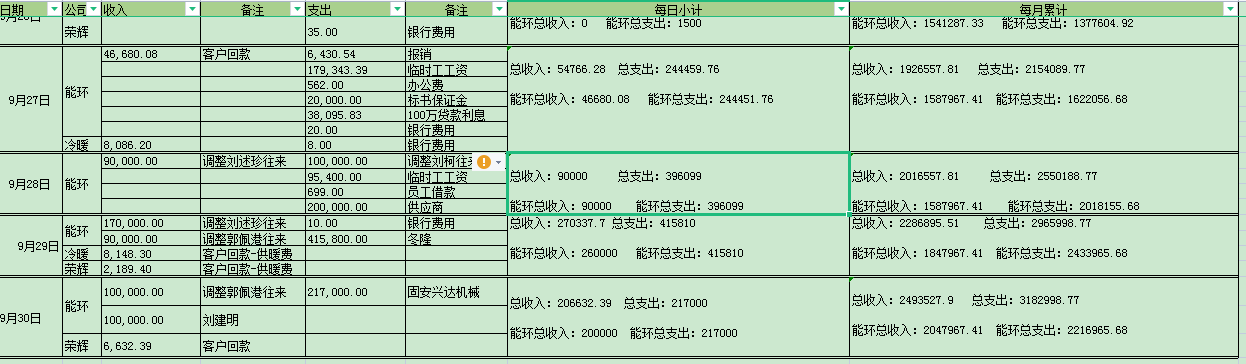The image size is (1246, 364).
Task: Open the 支出 column filter dropdown
Action: tap(397, 8)
